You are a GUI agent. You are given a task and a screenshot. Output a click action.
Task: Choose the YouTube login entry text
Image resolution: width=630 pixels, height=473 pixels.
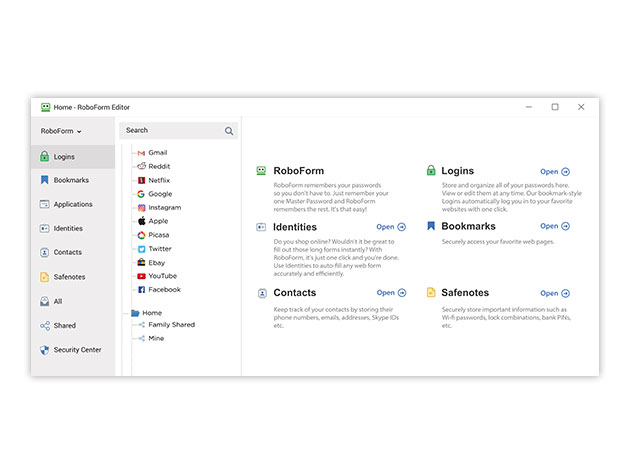163,276
